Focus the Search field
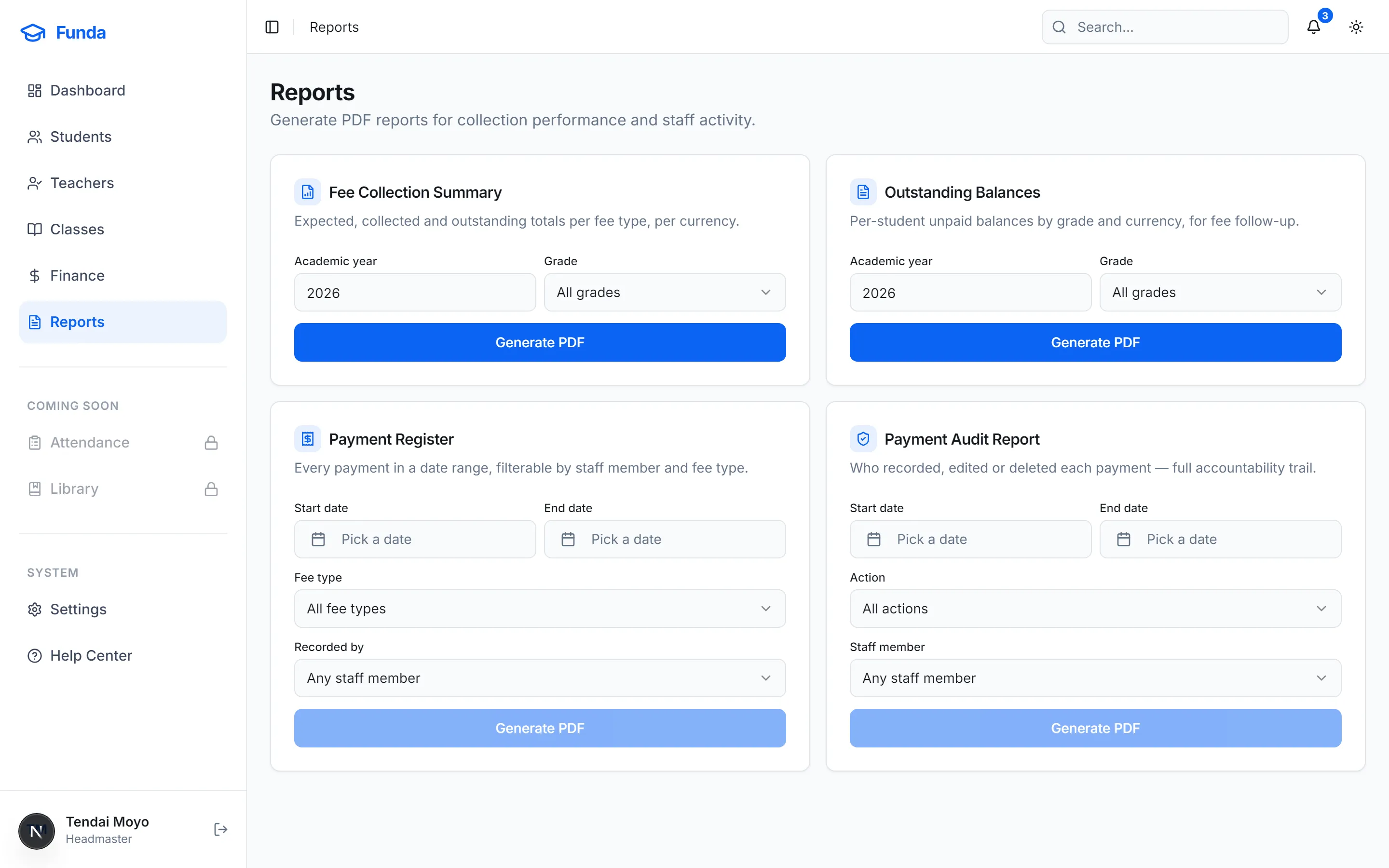 click(x=1165, y=27)
